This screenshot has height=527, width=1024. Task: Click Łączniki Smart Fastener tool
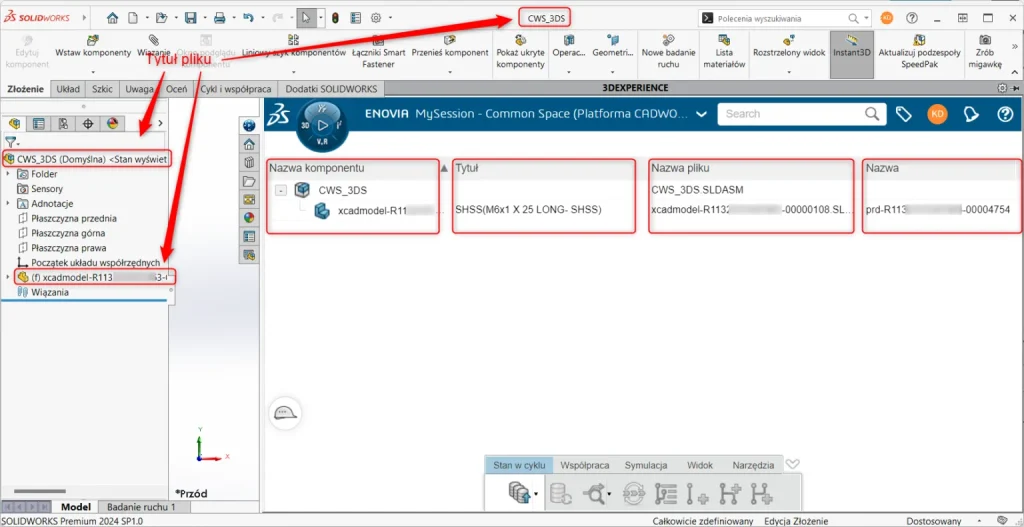377,52
